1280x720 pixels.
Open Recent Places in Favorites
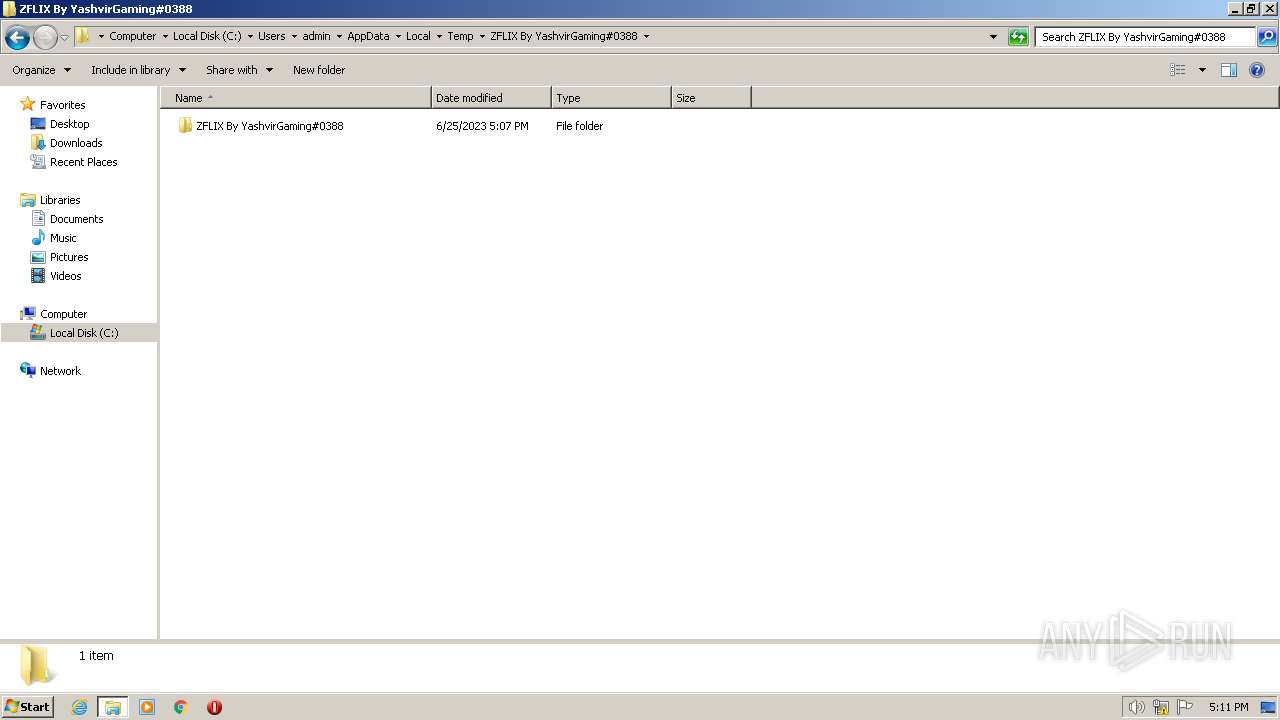[84, 162]
